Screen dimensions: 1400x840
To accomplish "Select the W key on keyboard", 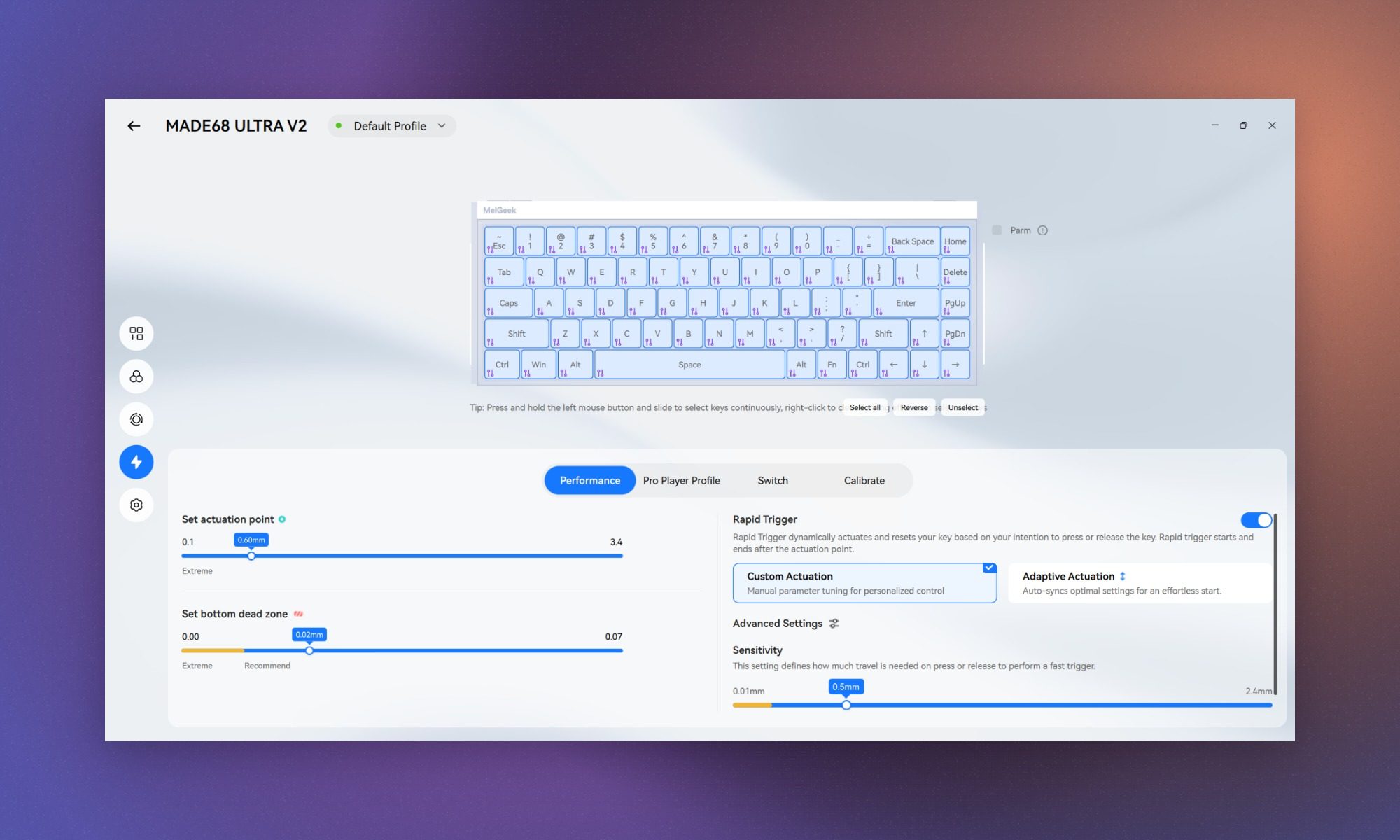I will (571, 272).
